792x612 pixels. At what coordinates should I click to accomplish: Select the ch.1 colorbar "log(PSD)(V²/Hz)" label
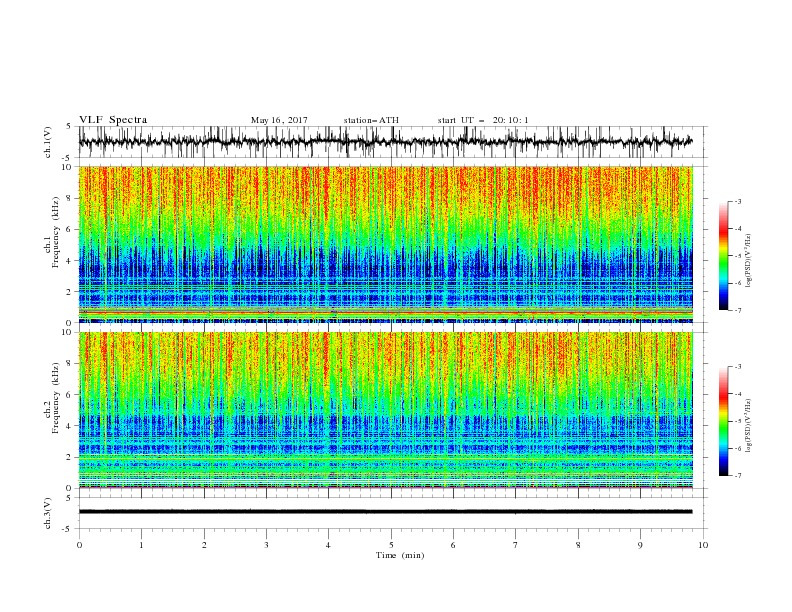point(748,261)
